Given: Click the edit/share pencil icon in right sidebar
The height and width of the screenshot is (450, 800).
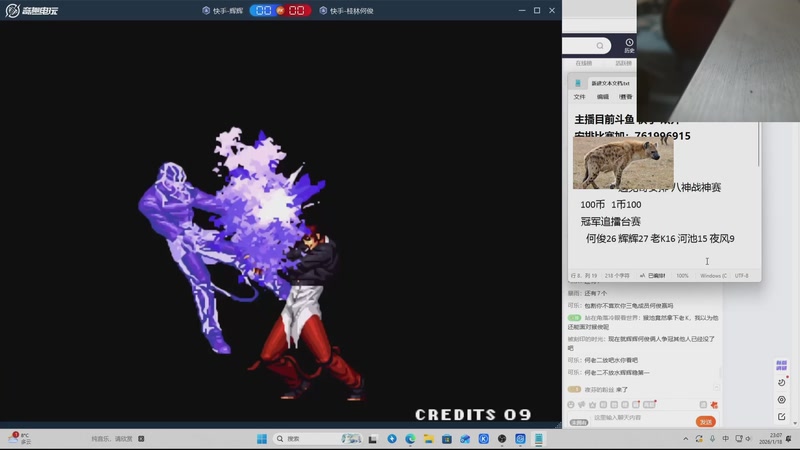Looking at the screenshot, I should (782, 416).
